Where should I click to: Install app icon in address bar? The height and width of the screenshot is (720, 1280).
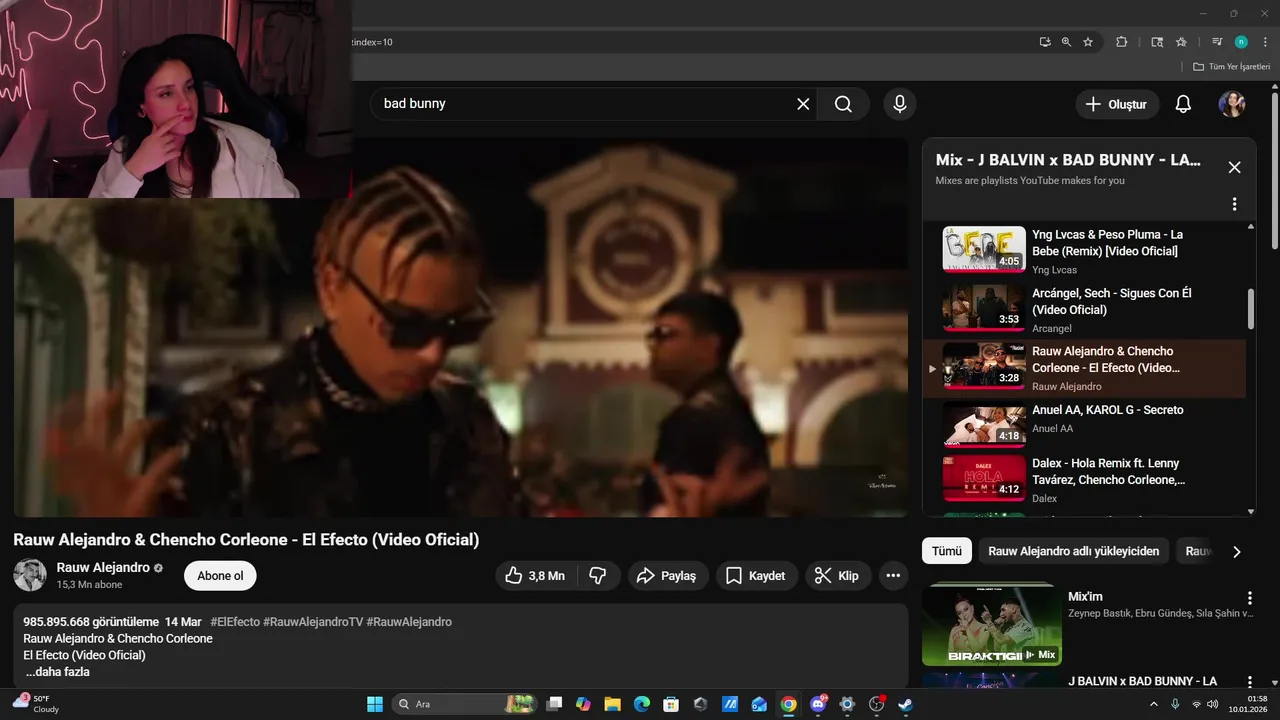pos(1045,42)
